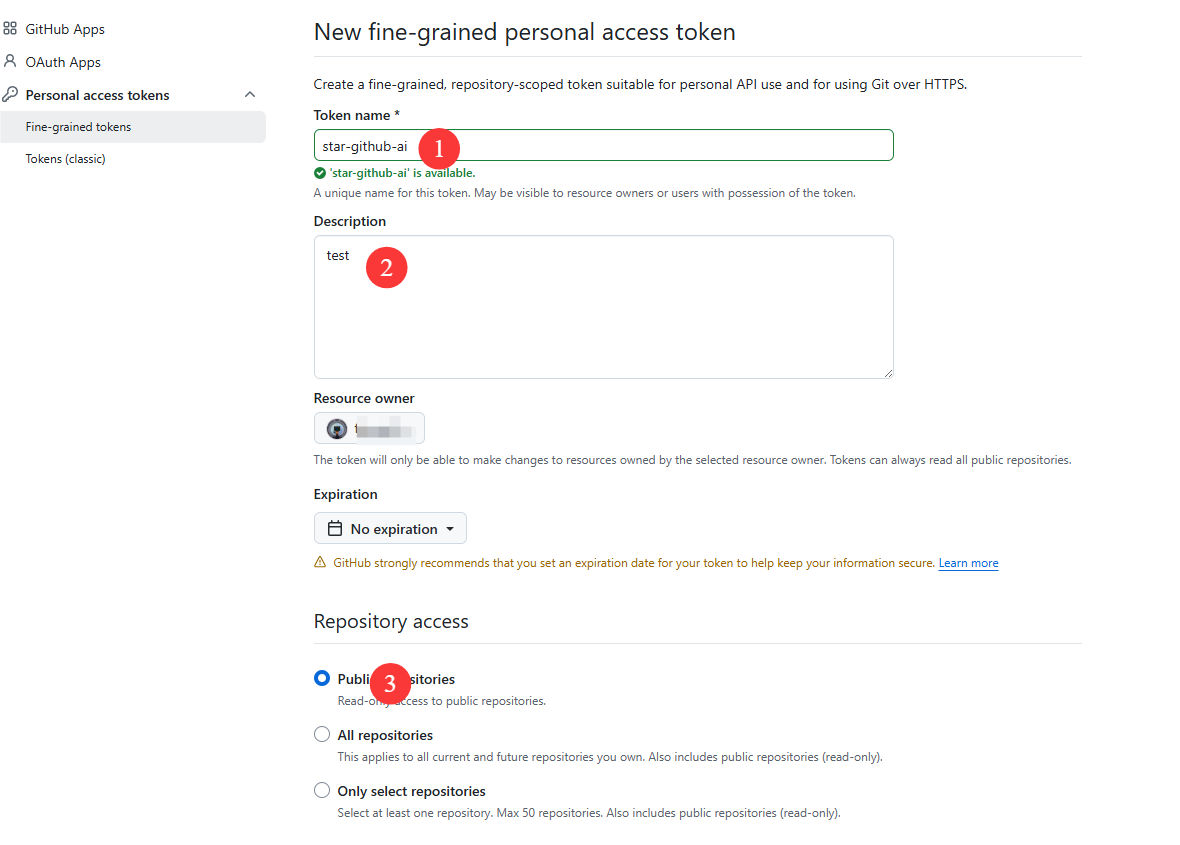Viewport: 1180px width, 845px height.
Task: Follow the Learn more link
Action: tap(967, 562)
